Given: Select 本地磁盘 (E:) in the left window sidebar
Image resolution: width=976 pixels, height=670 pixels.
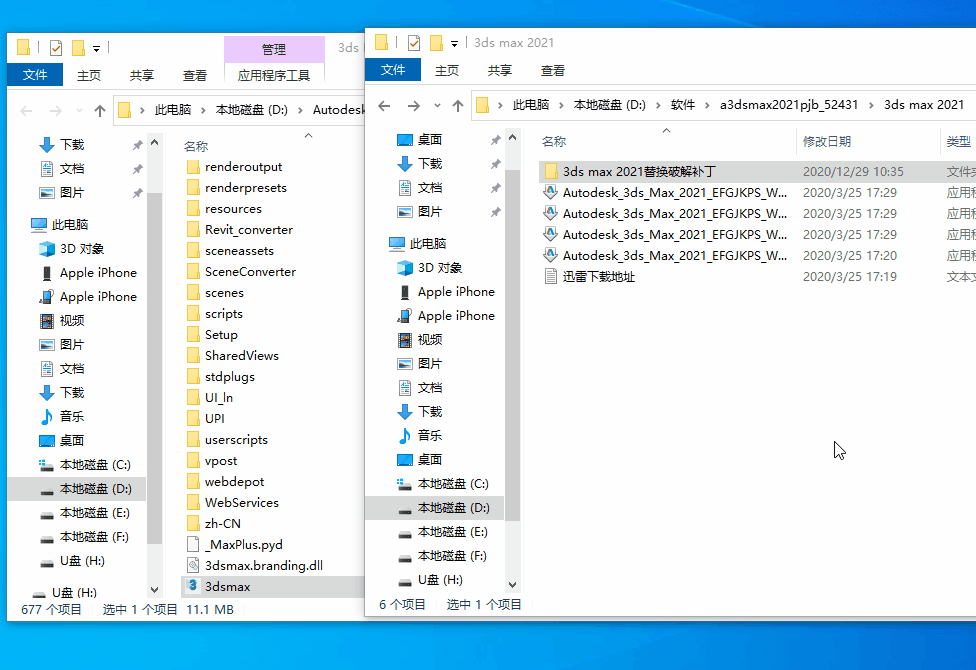Looking at the screenshot, I should pyautogui.click(x=95, y=512).
